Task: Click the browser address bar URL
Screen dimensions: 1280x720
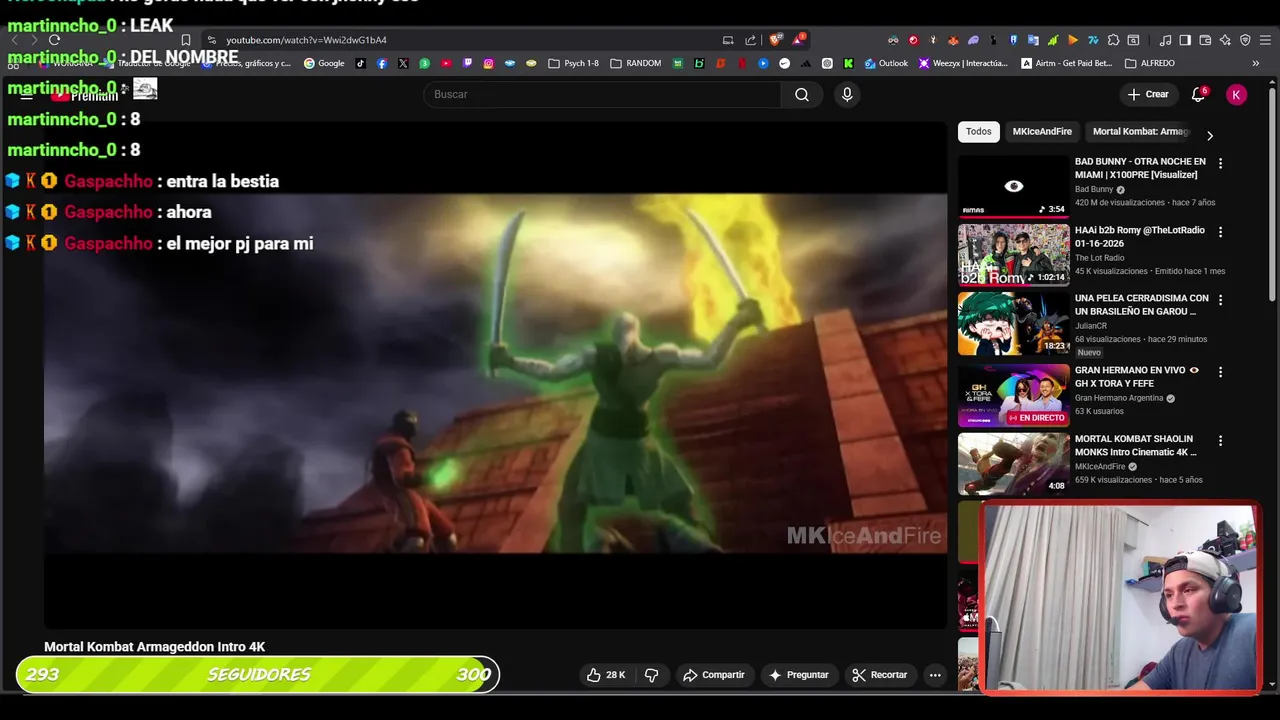Action: tap(306, 40)
